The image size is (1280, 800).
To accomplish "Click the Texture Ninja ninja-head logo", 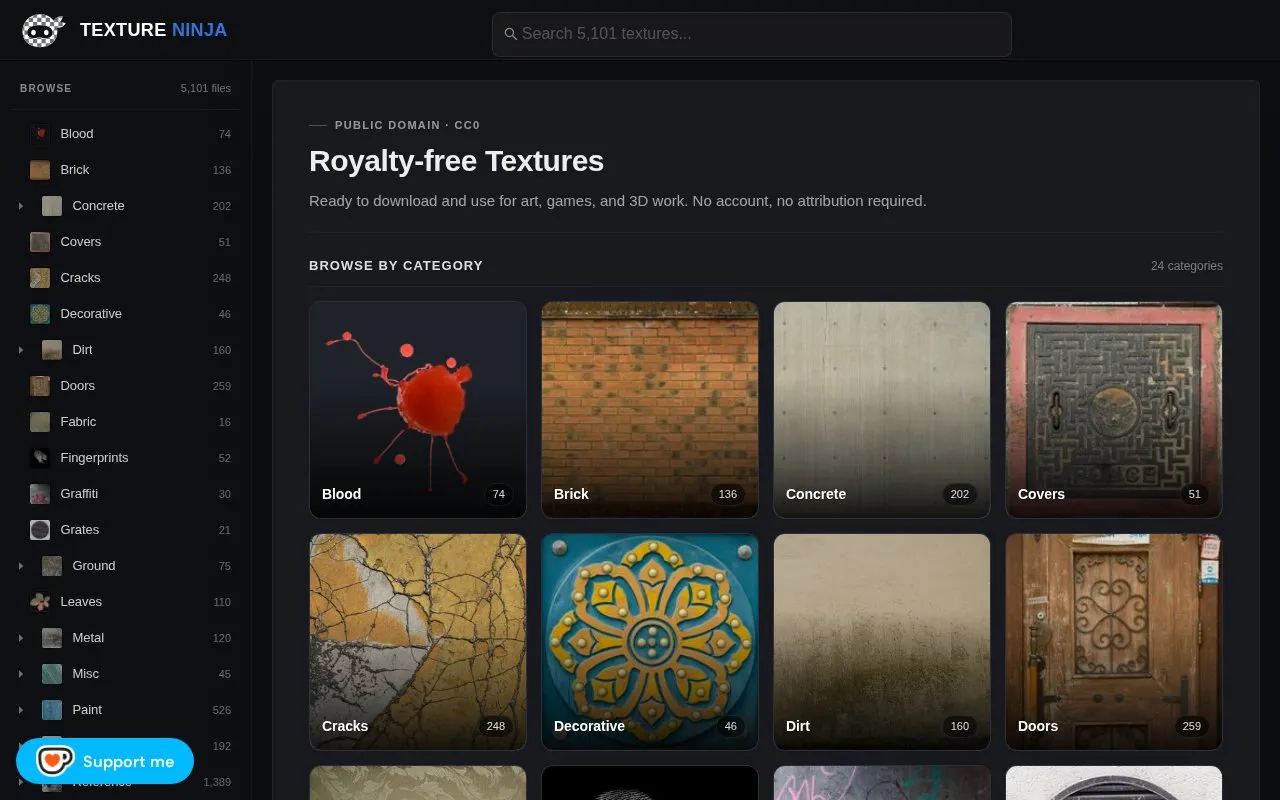I will [x=43, y=30].
